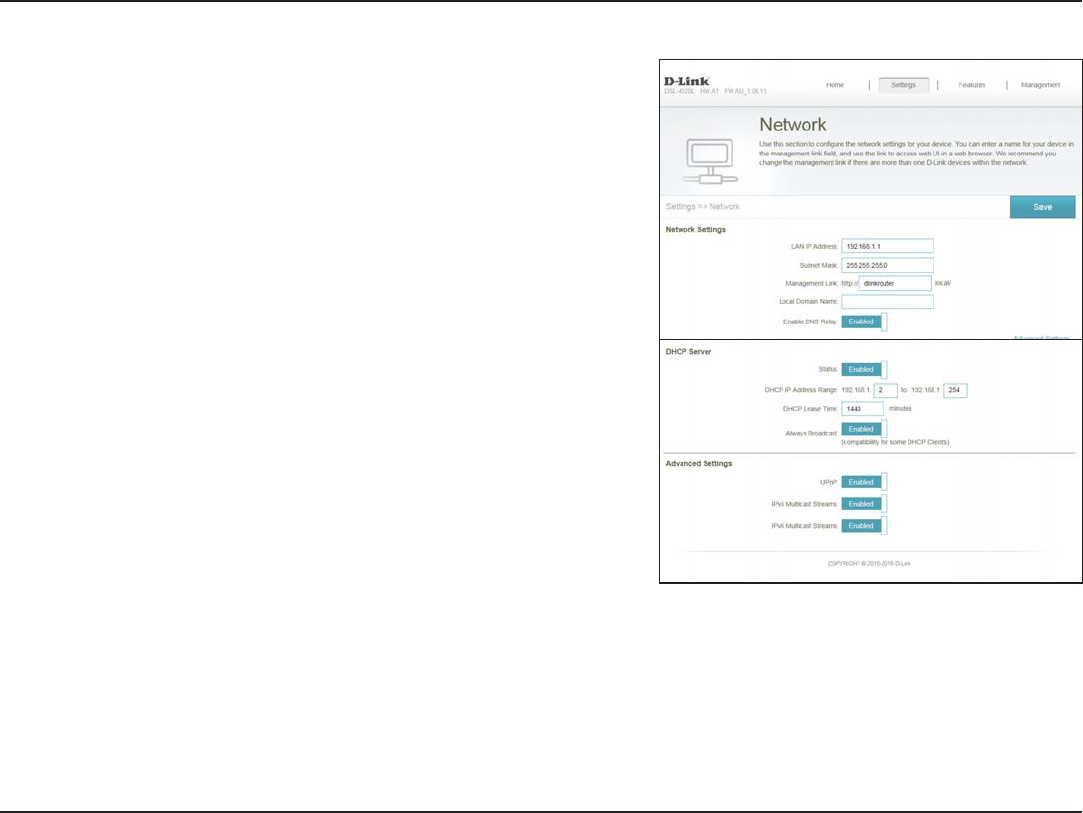Click the Subnet Mask field
The image size is (1083, 813).
[x=887, y=265]
